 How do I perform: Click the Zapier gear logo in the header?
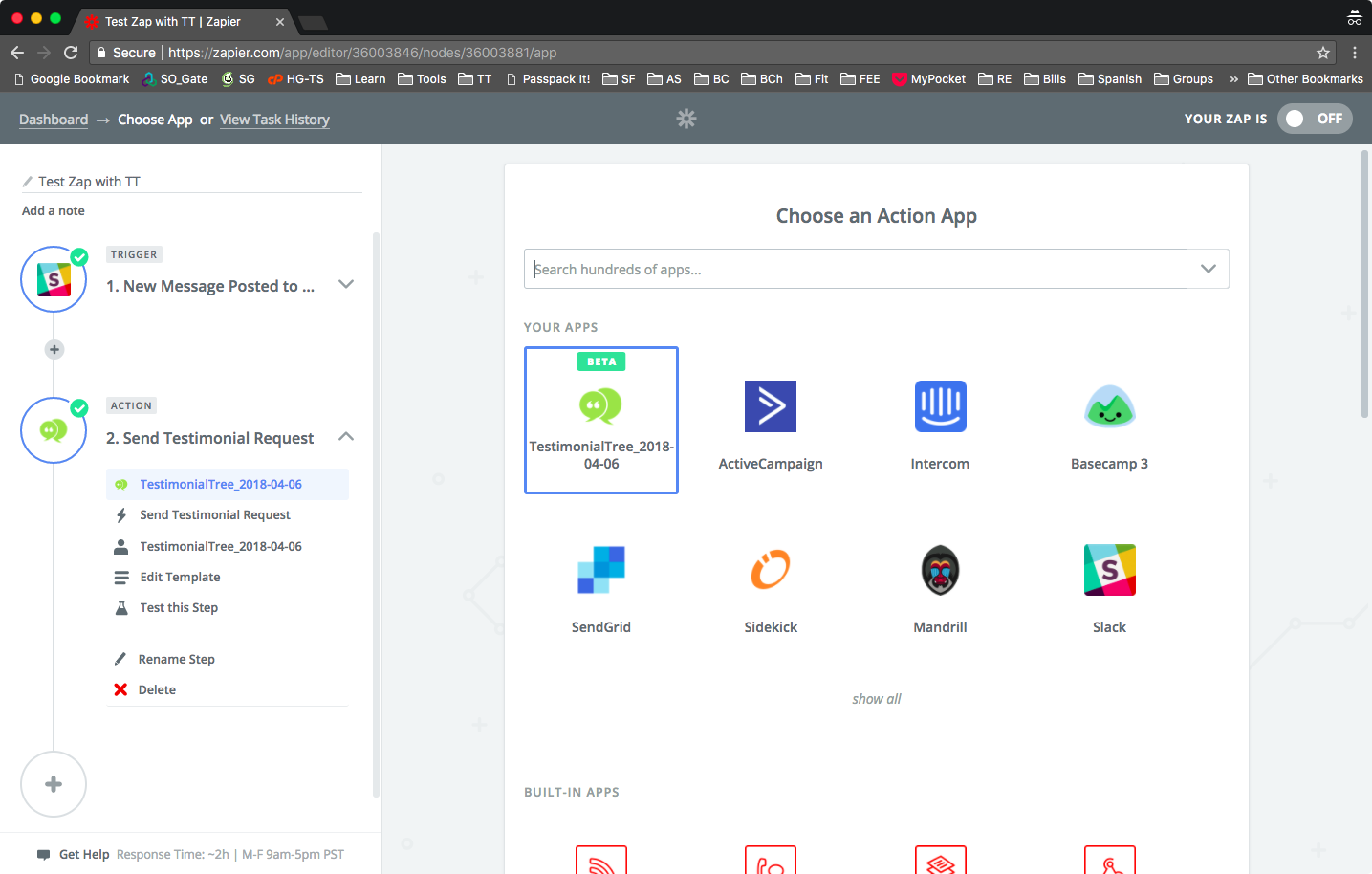pos(686,119)
